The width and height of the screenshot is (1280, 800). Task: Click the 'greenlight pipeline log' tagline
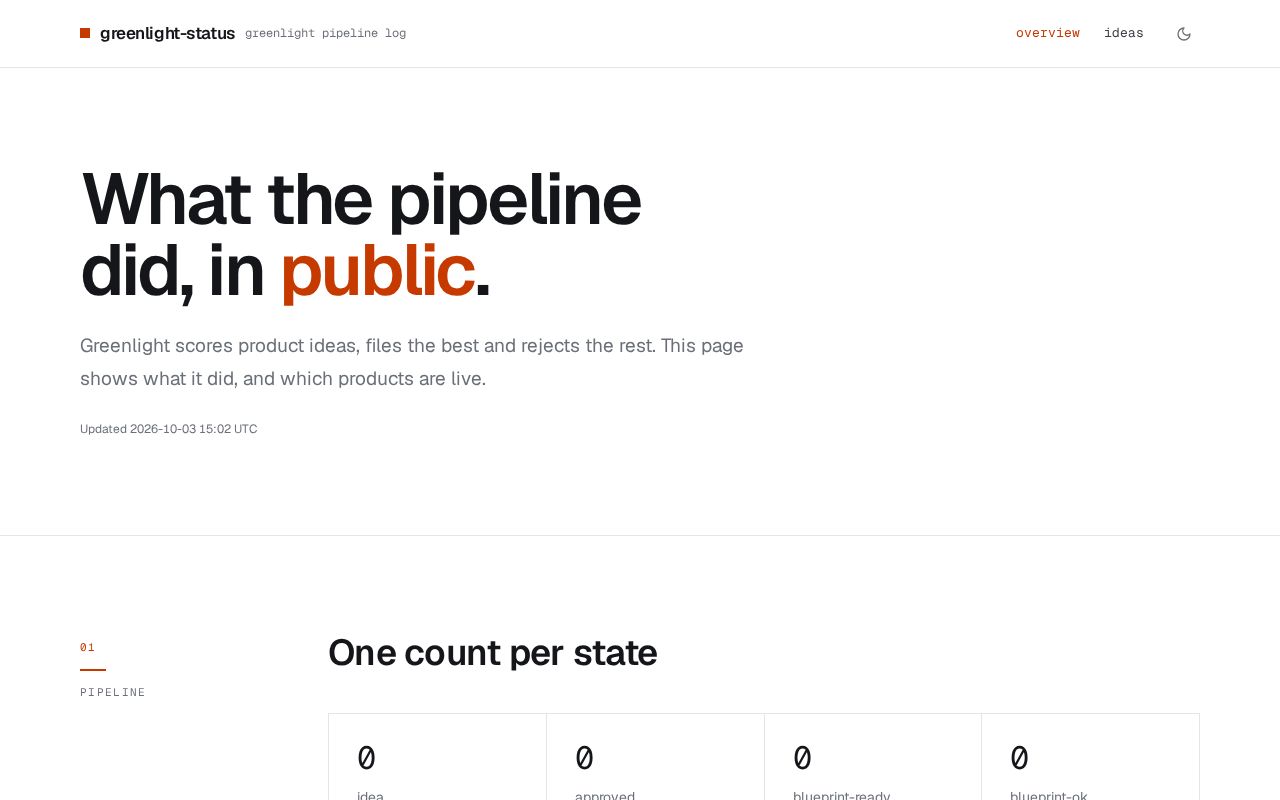pos(326,33)
